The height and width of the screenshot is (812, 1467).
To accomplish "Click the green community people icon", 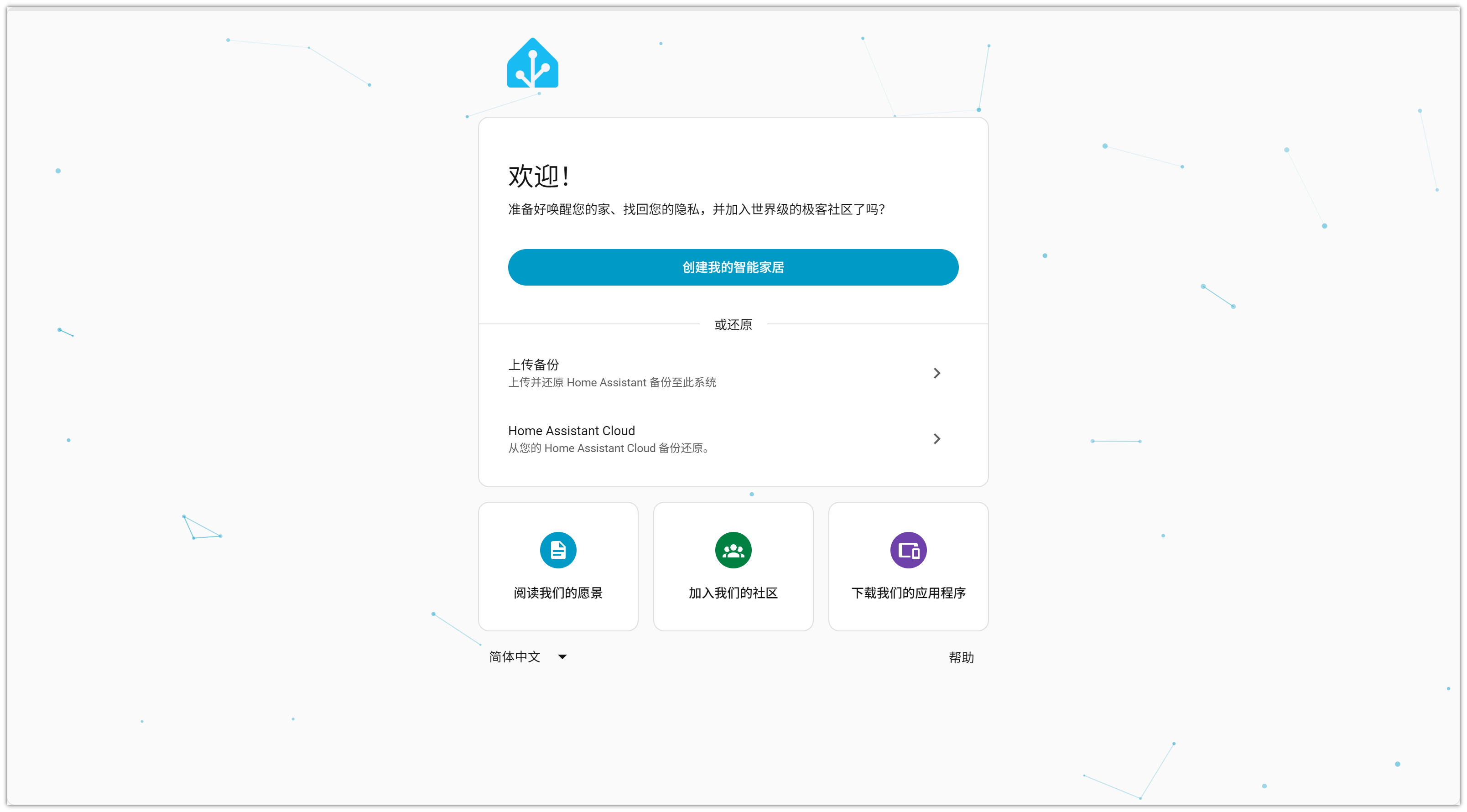I will tap(733, 550).
